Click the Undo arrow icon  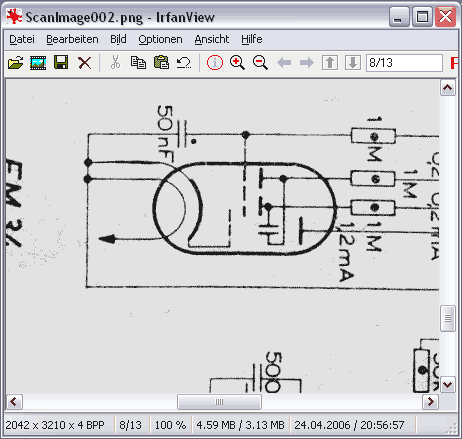184,62
